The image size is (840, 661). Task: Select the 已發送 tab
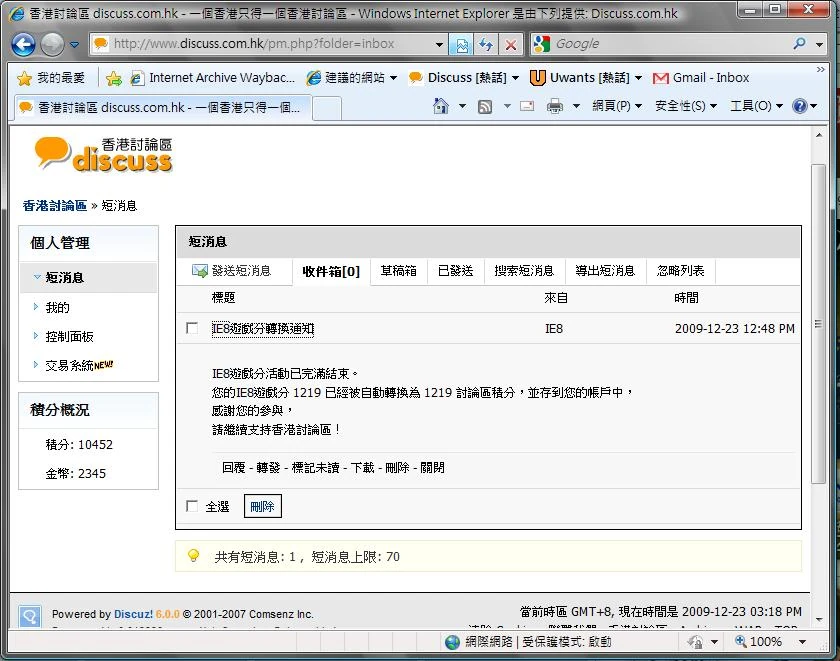pyautogui.click(x=455, y=271)
